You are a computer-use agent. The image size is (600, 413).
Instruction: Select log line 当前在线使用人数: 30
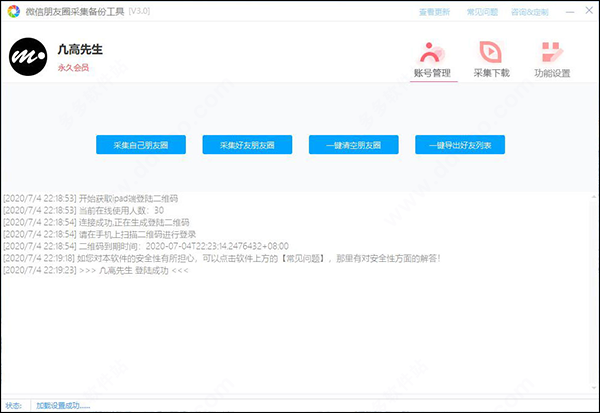[x=83, y=210]
